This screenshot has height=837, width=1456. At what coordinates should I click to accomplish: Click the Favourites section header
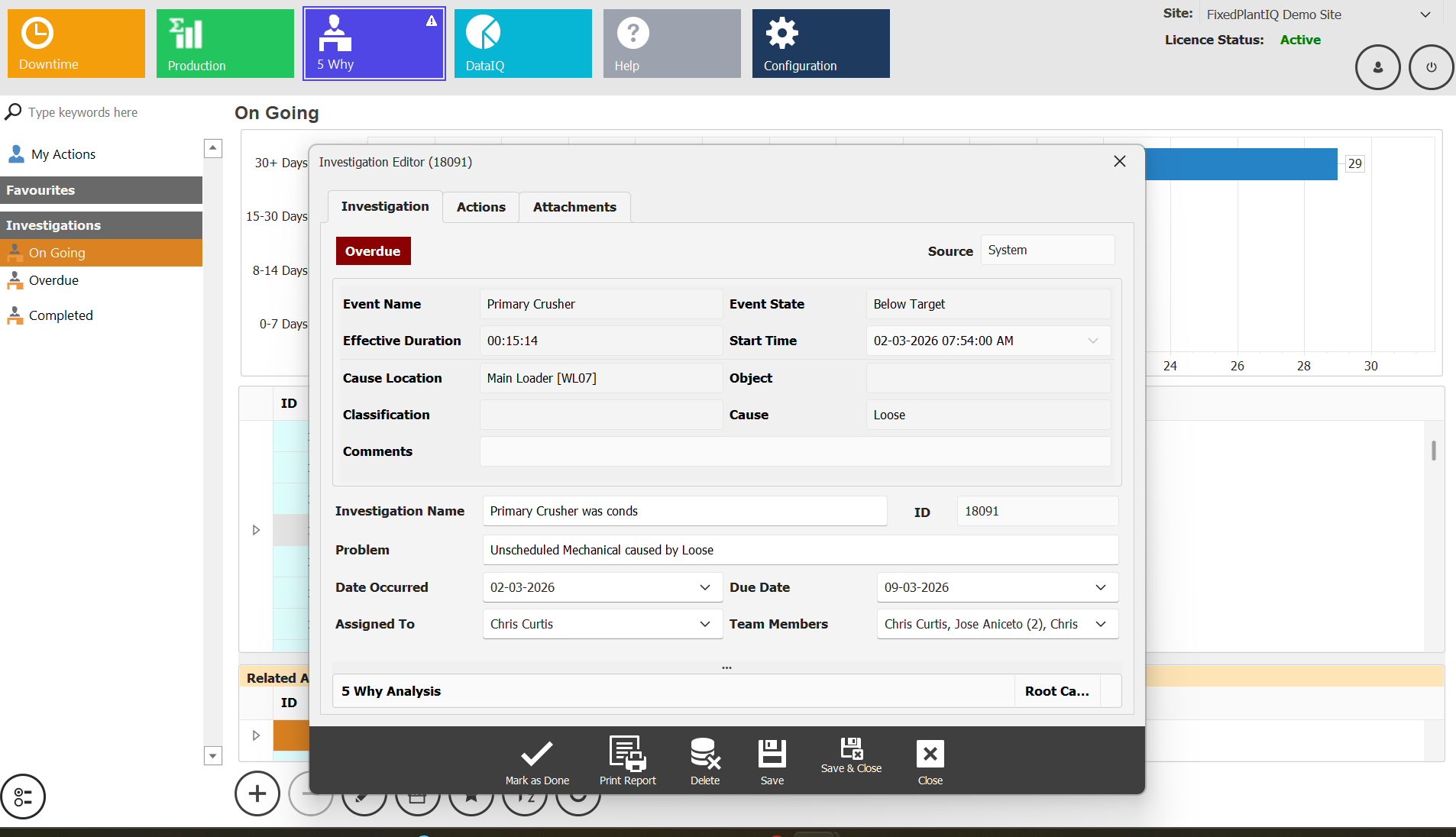(101, 190)
